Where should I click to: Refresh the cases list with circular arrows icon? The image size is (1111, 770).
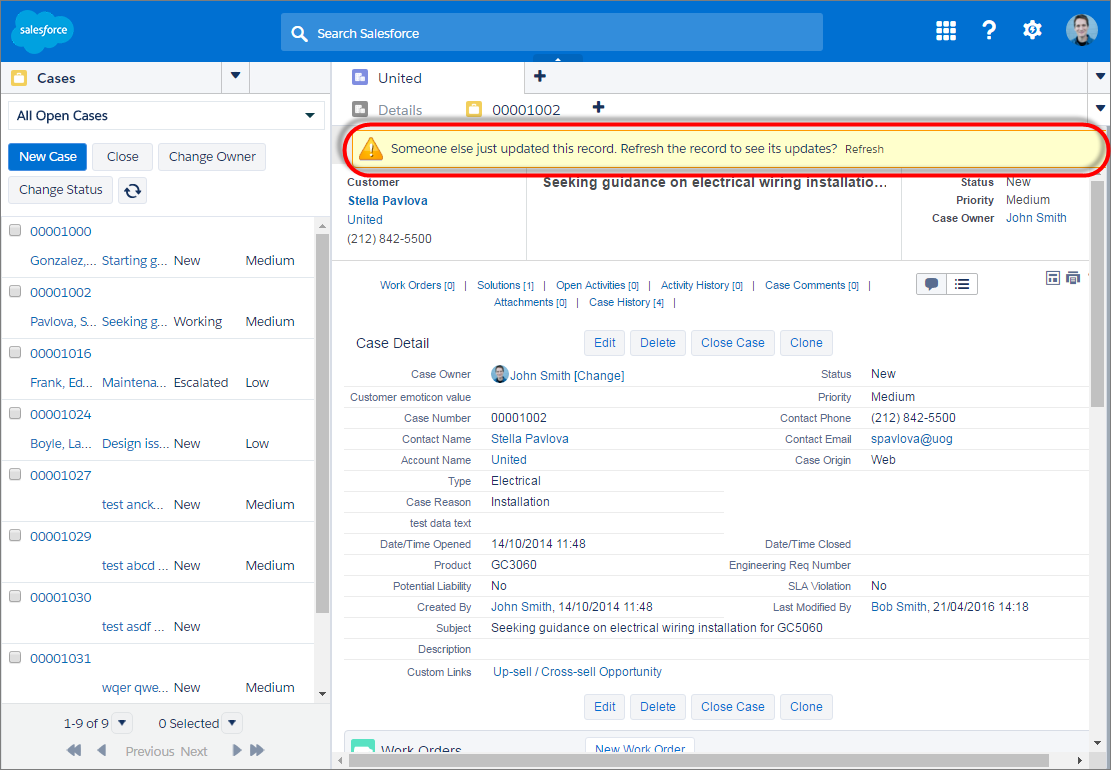132,190
